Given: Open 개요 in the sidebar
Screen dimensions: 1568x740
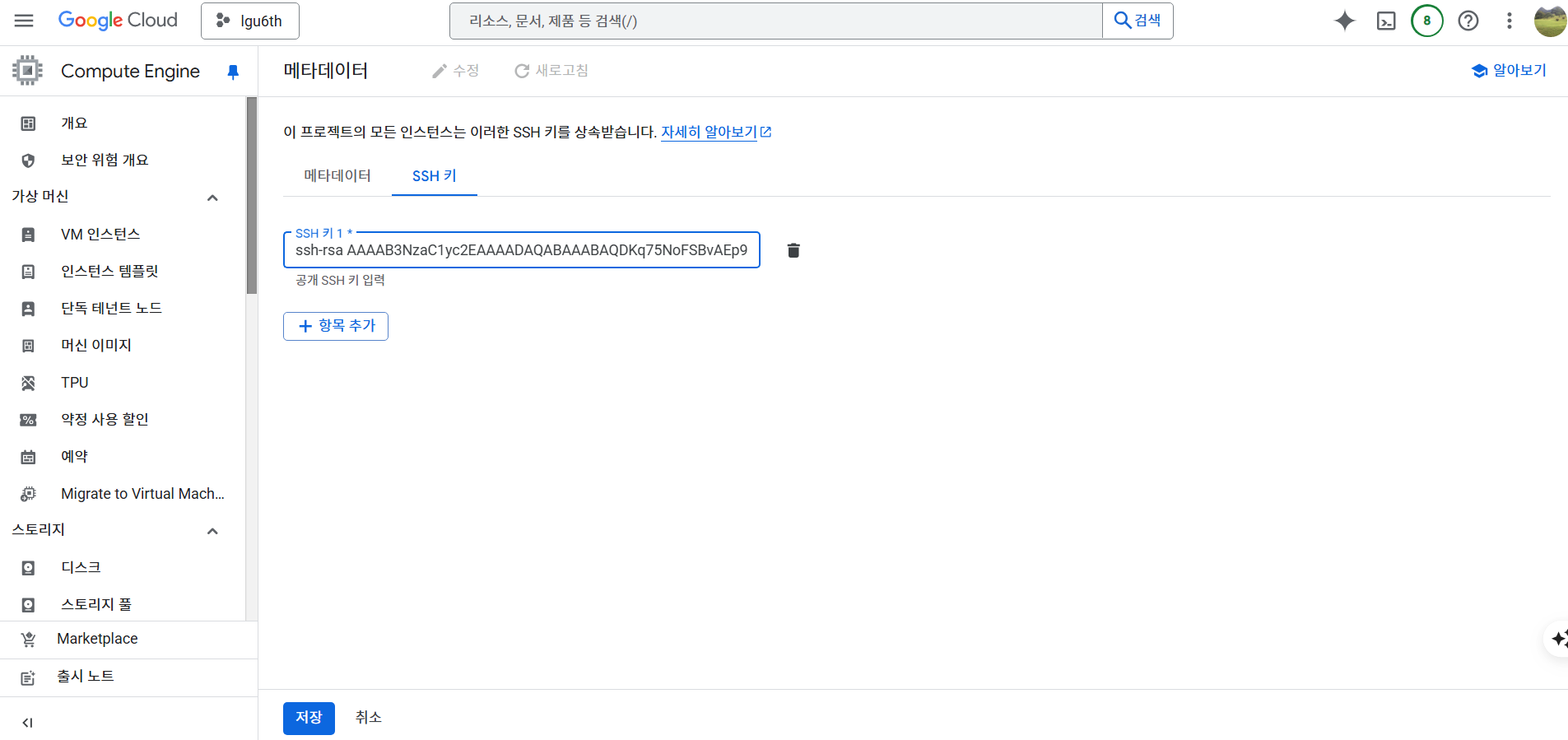Looking at the screenshot, I should pos(123,123).
